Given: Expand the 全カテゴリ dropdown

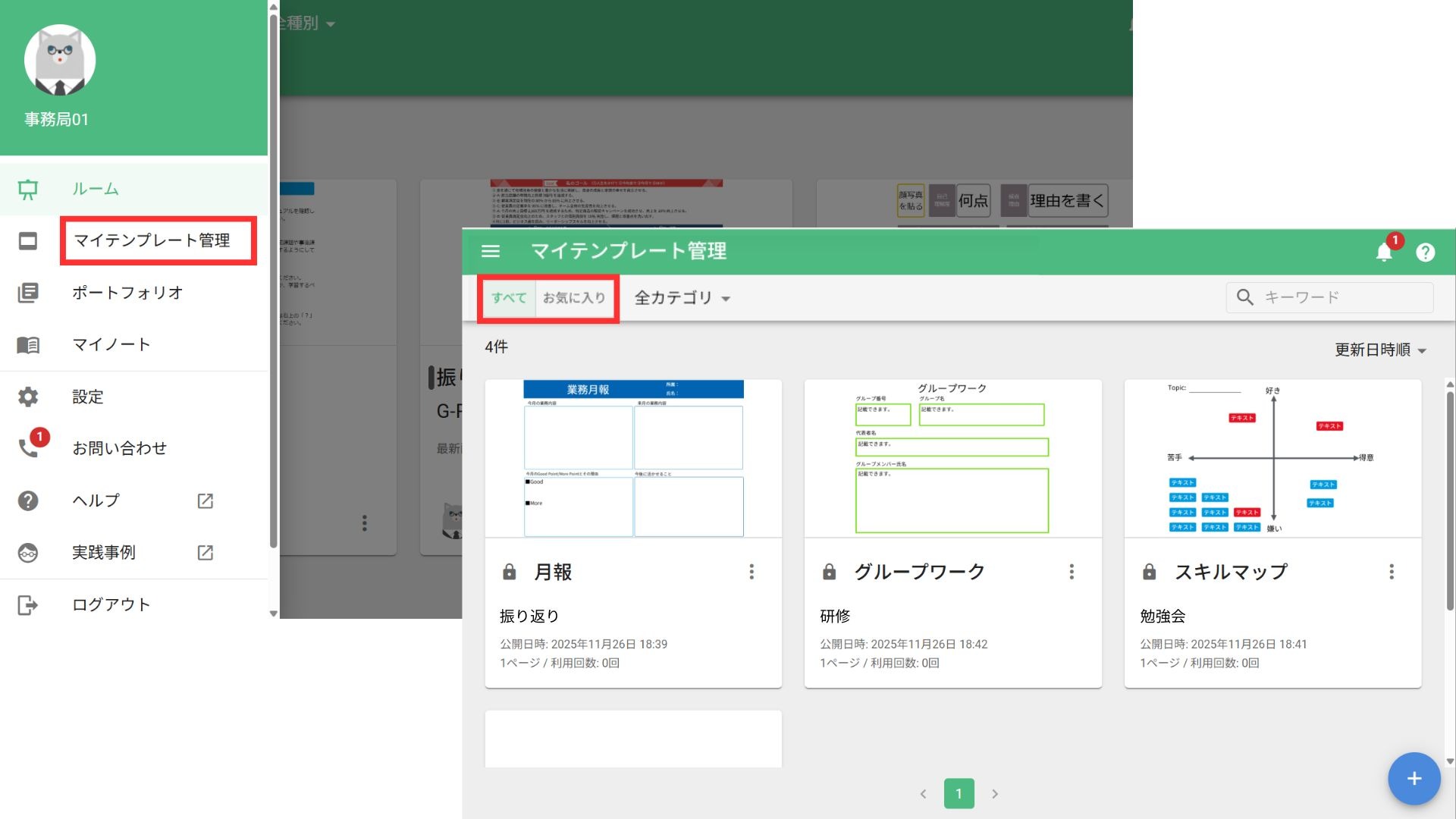Looking at the screenshot, I should (x=682, y=298).
